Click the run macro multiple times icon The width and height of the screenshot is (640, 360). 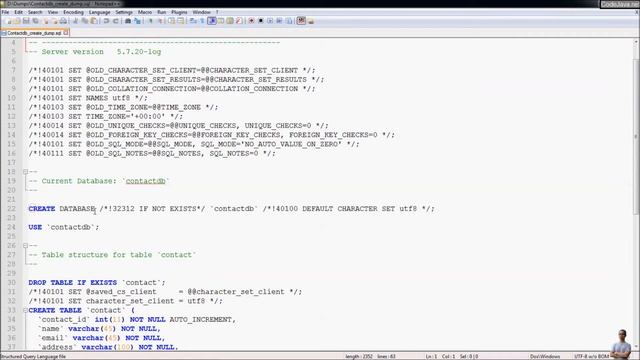click(279, 21)
